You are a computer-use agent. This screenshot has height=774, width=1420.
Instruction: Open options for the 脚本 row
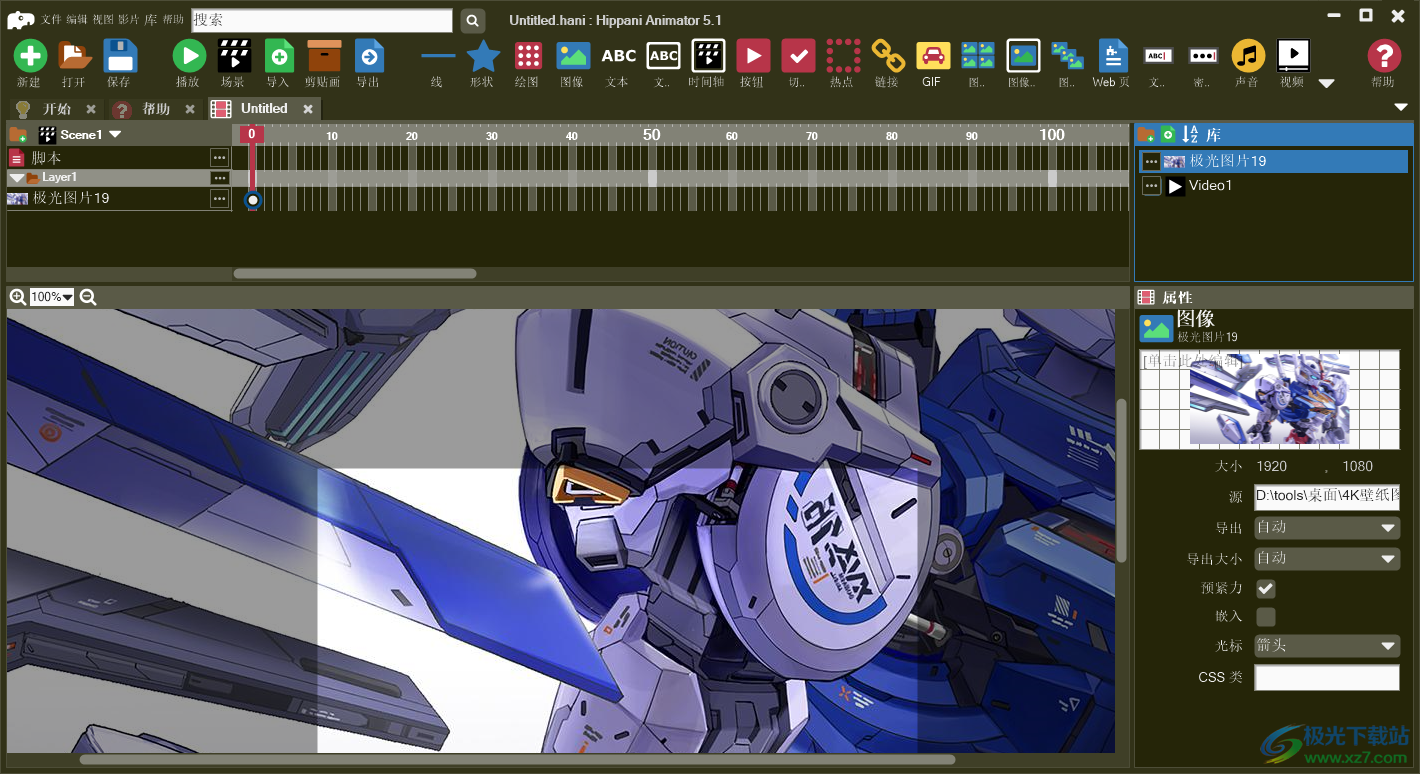click(219, 158)
